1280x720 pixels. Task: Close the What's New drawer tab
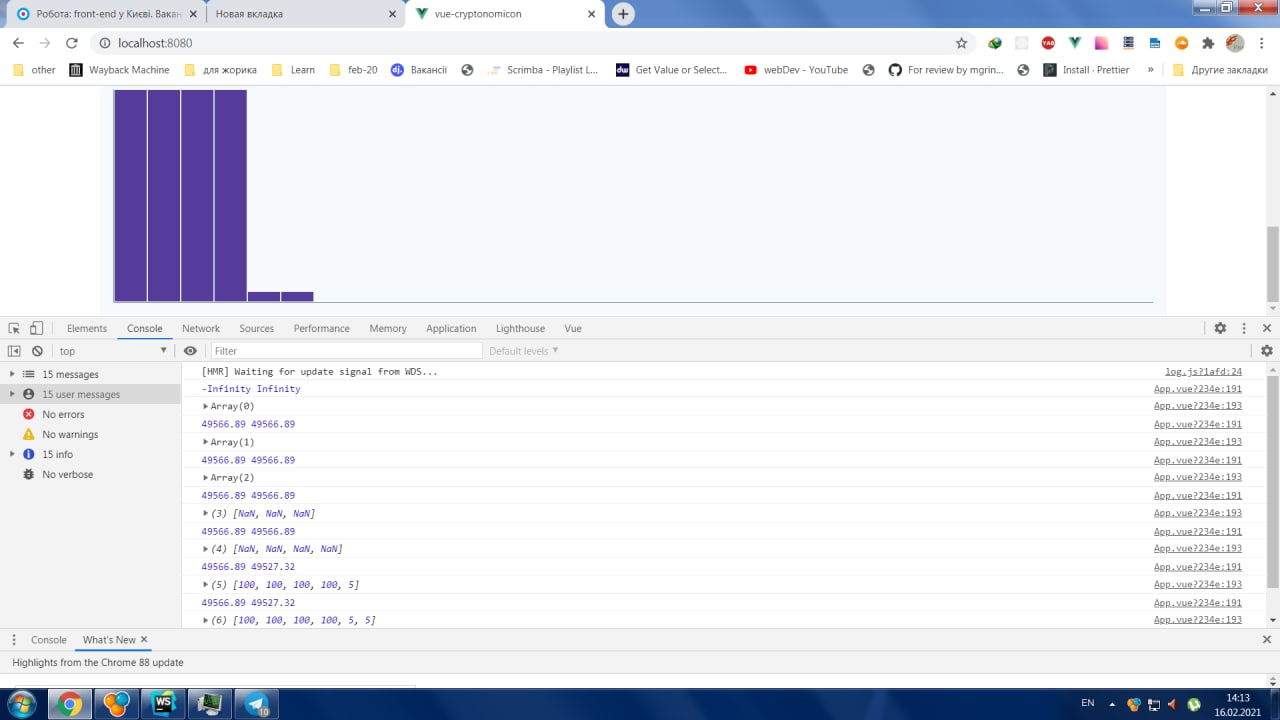tap(144, 639)
